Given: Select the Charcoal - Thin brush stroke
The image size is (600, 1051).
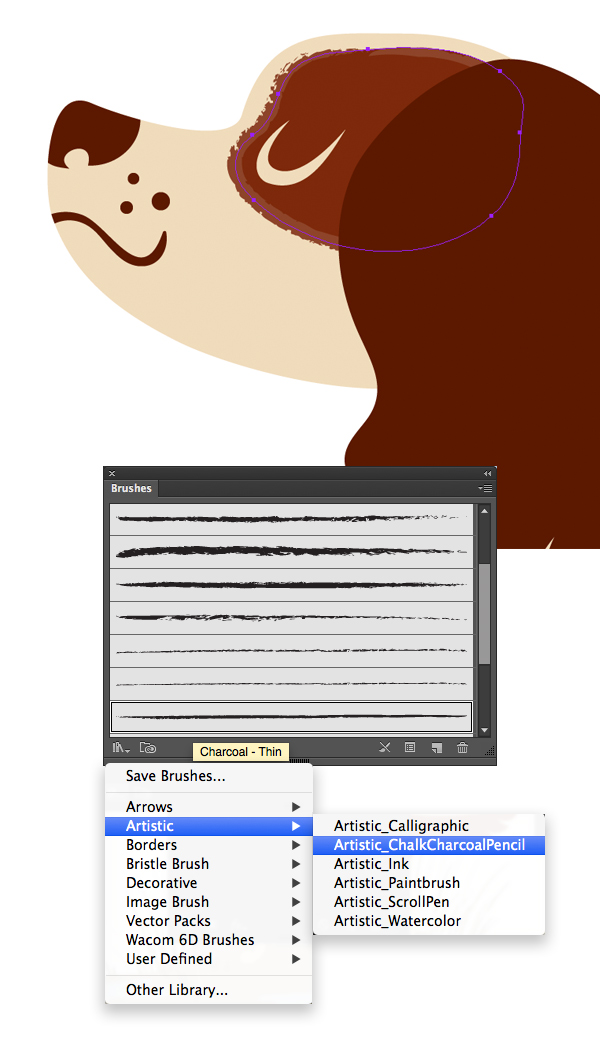Looking at the screenshot, I should [x=290, y=717].
